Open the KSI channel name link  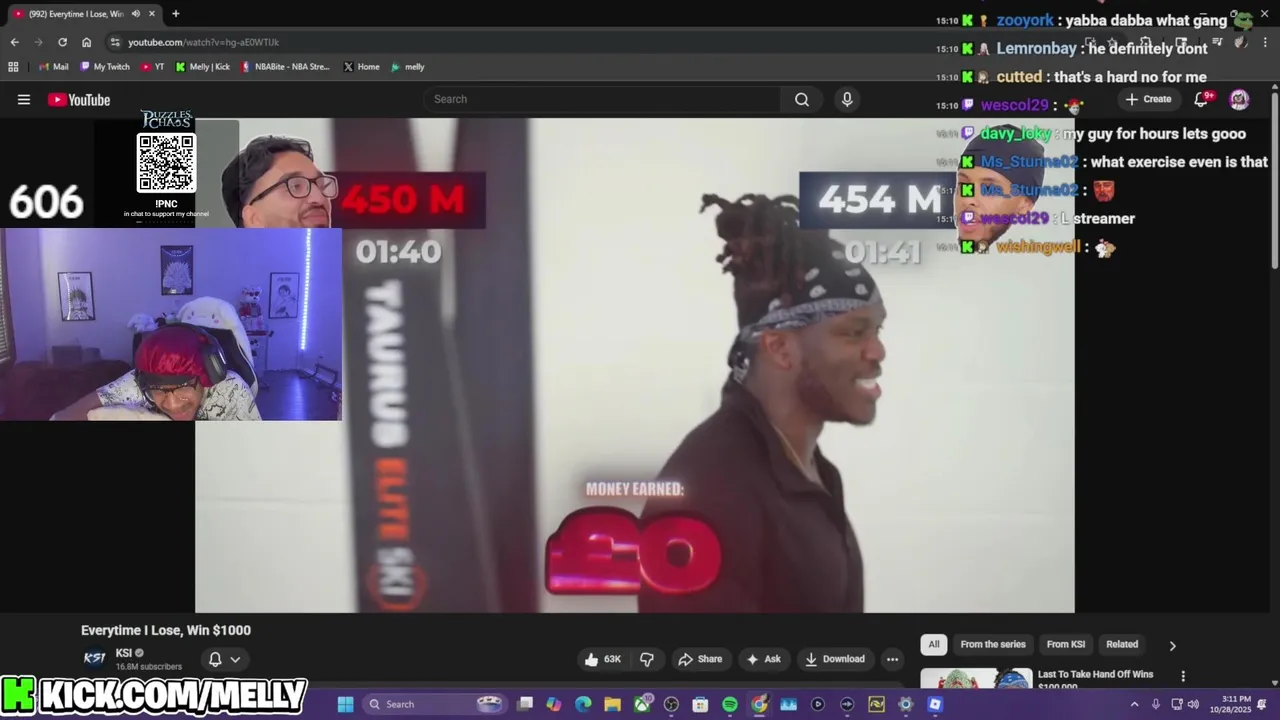[x=124, y=653]
